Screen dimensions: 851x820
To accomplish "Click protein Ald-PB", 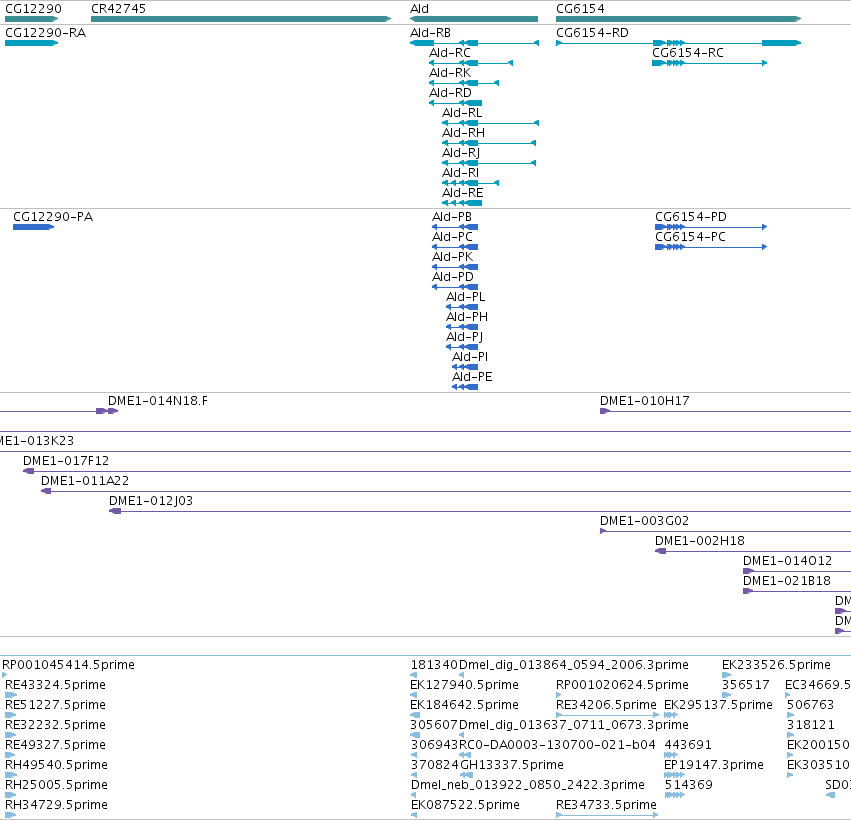I will tap(452, 217).
